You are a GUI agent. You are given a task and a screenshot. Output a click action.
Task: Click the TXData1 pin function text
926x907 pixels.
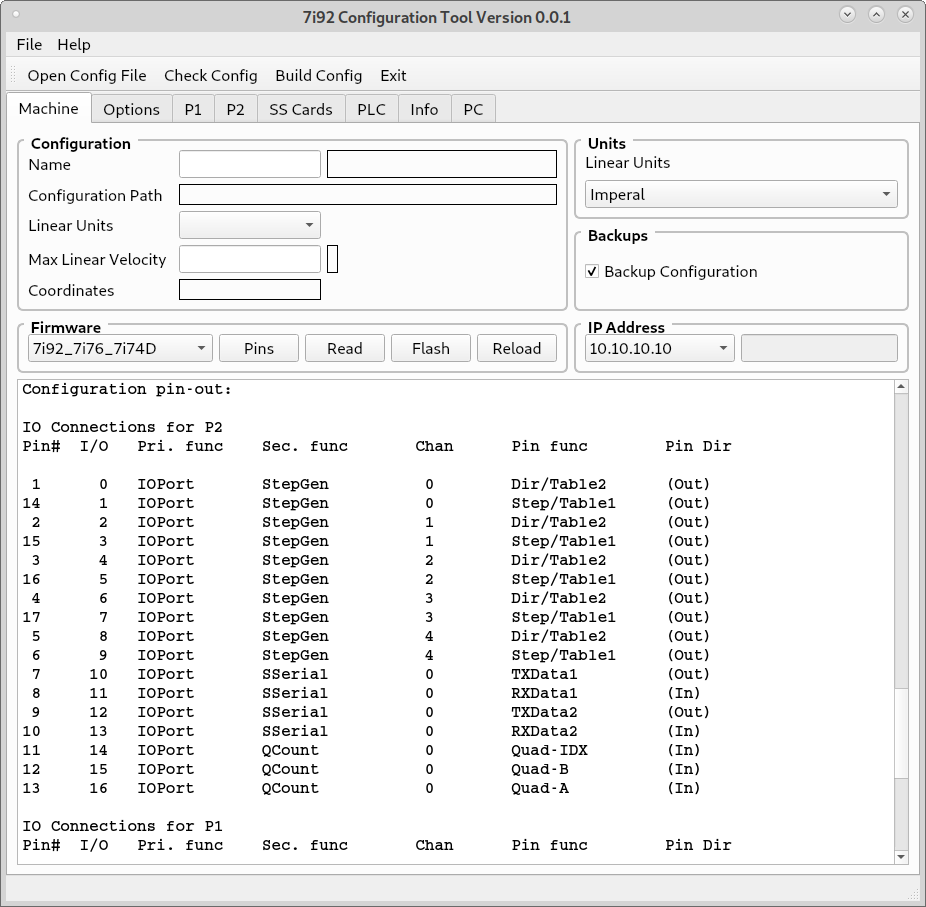[x=544, y=674]
